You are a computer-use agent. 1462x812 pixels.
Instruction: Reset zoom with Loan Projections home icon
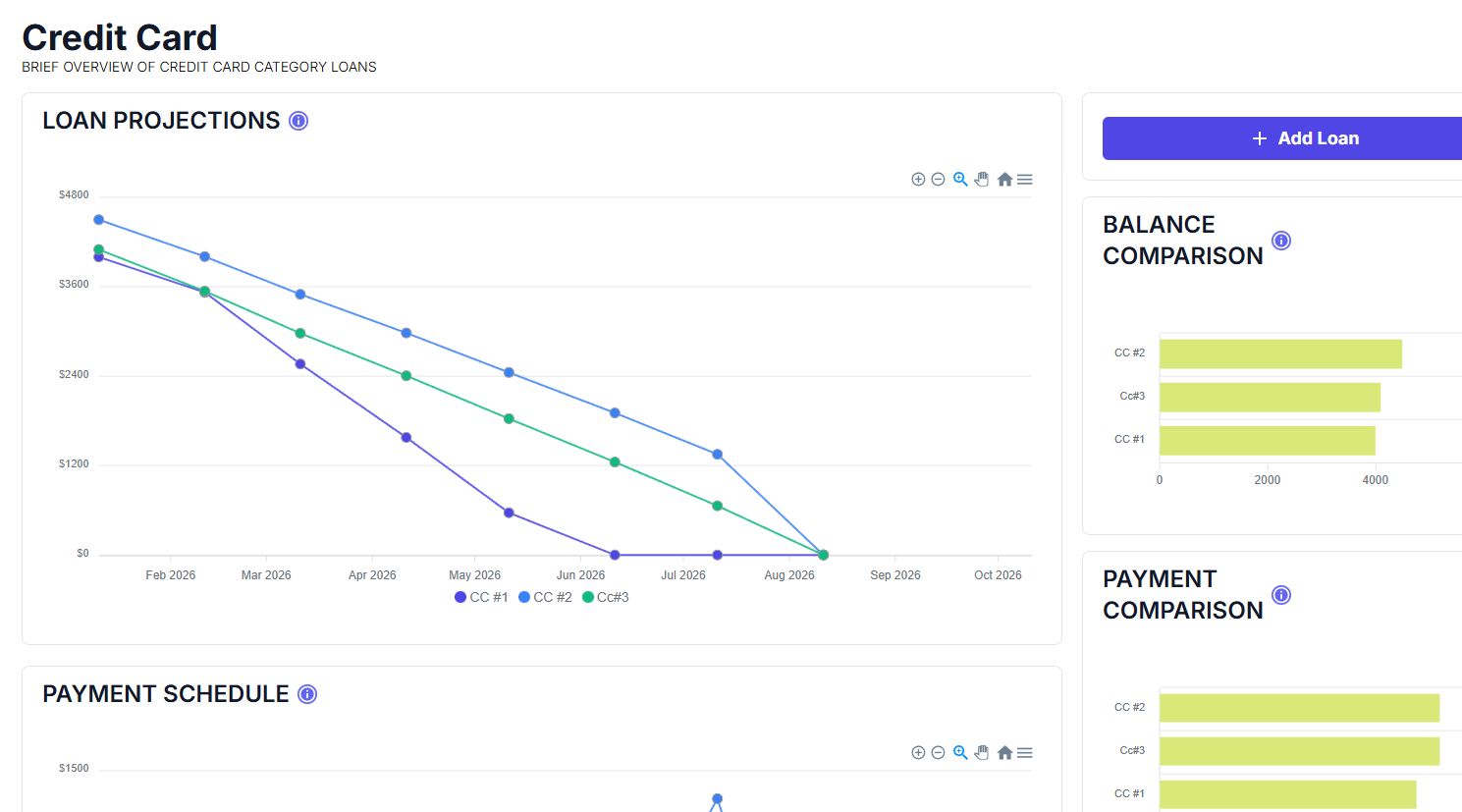pyautogui.click(x=1004, y=180)
